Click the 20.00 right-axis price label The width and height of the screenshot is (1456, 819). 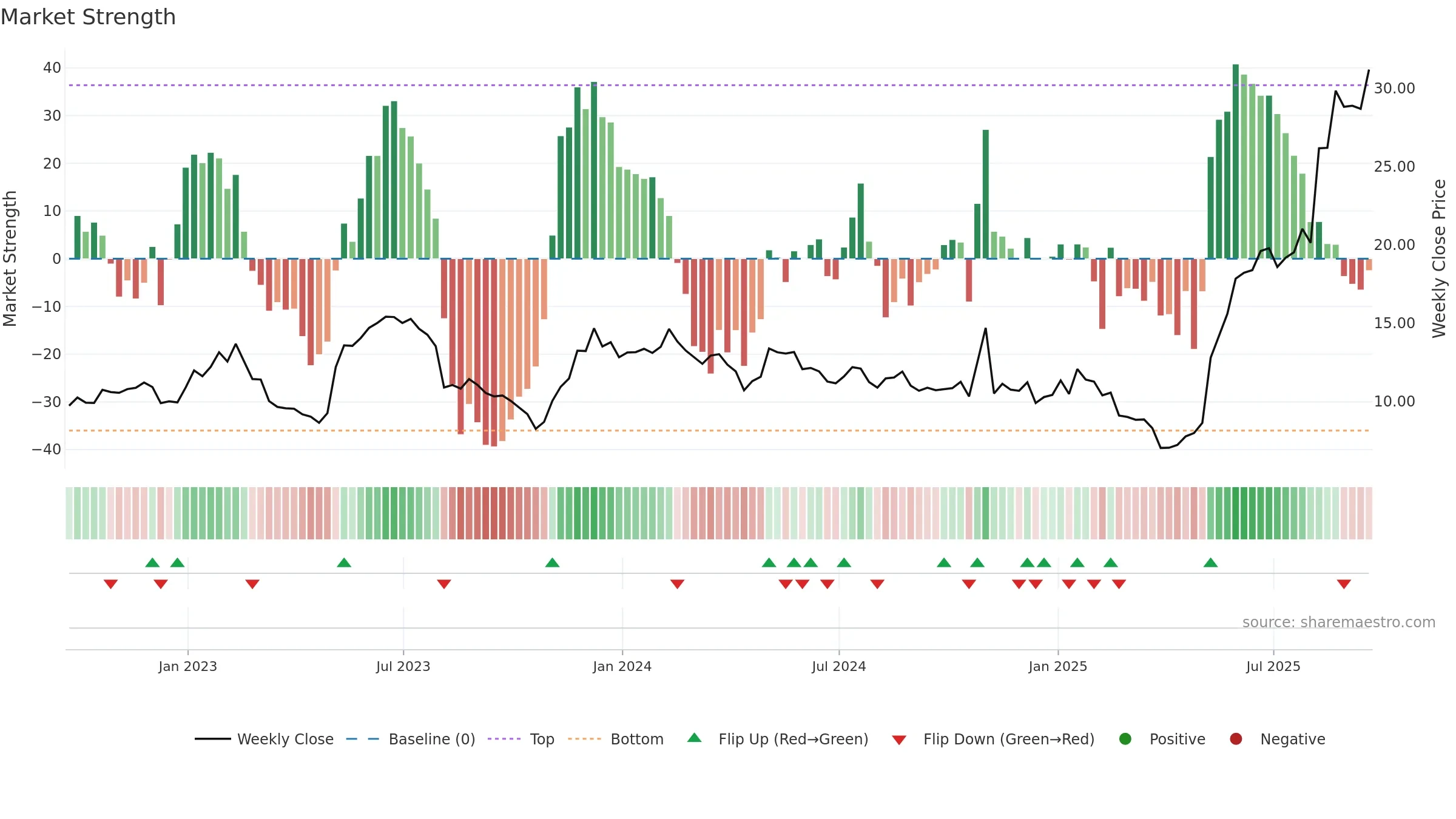click(x=1394, y=245)
